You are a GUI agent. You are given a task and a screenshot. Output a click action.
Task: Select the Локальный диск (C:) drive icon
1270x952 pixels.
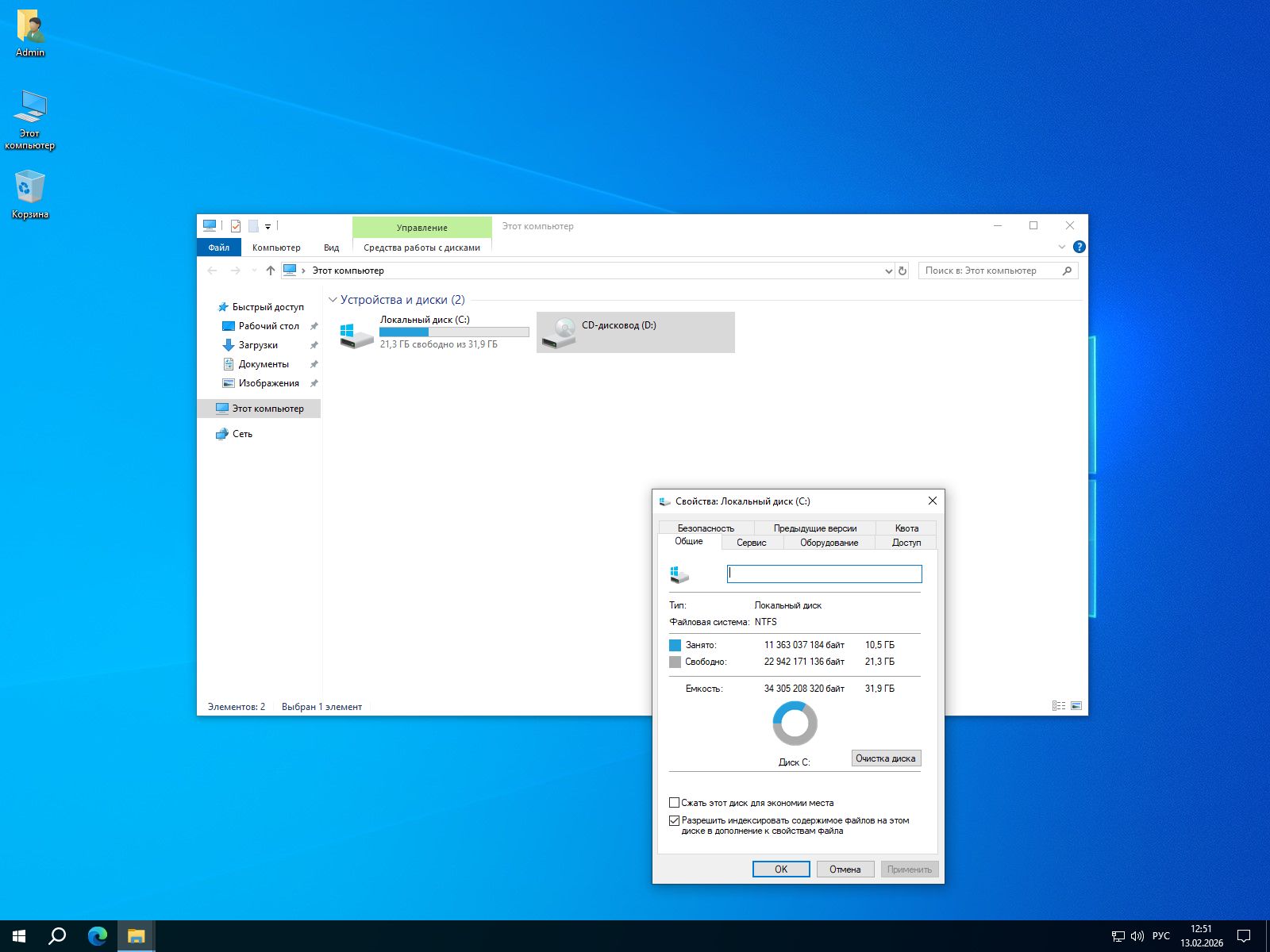tap(356, 333)
